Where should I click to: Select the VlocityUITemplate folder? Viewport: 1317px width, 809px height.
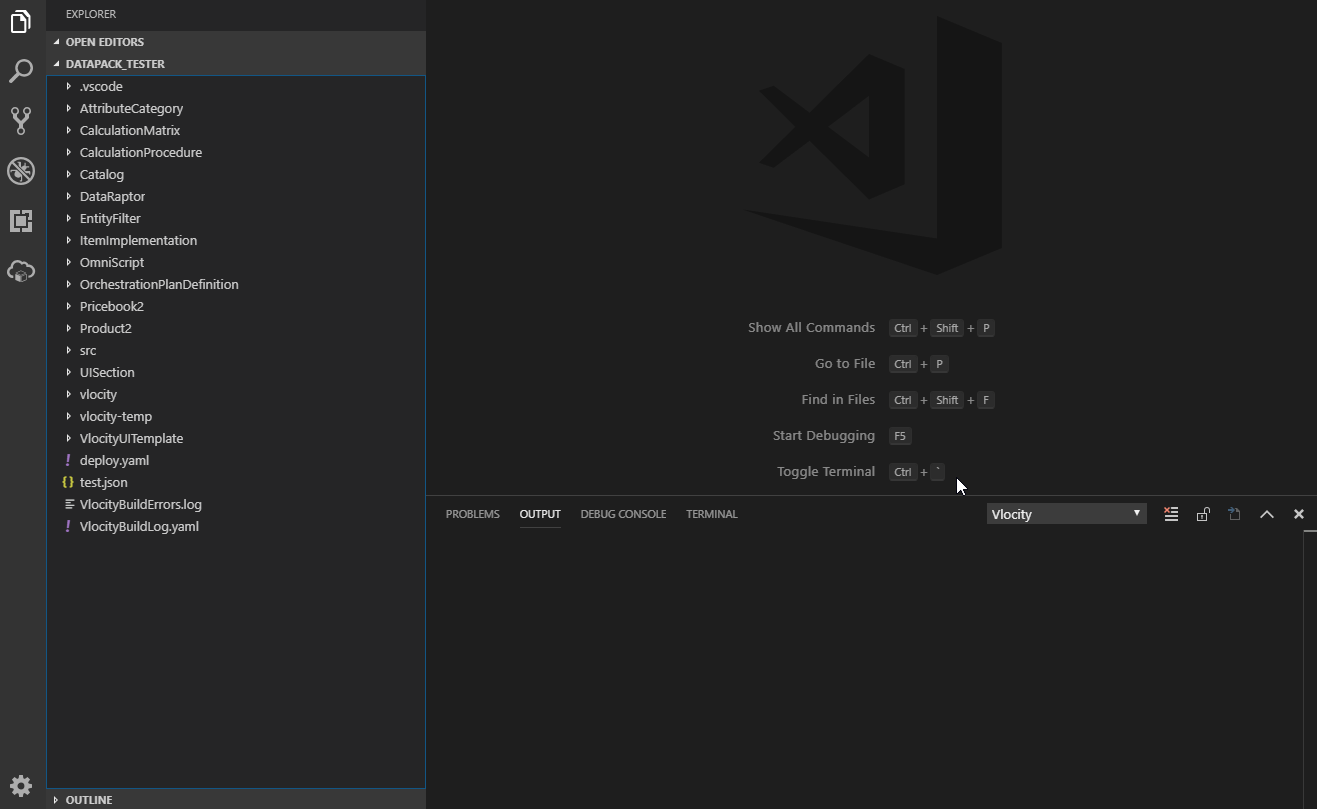236,438
